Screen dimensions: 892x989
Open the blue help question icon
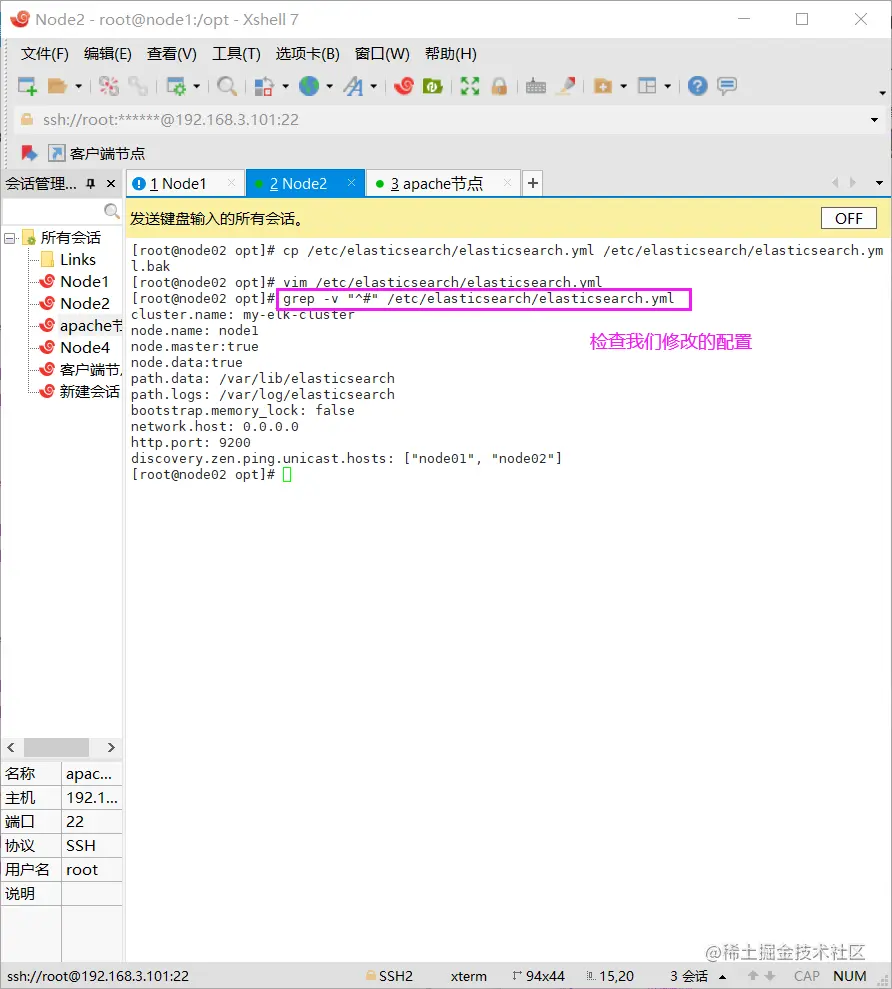click(x=698, y=86)
